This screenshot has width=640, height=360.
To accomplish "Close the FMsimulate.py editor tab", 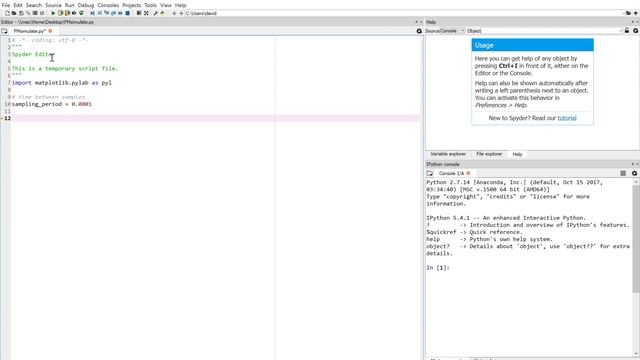I will click(51, 31).
